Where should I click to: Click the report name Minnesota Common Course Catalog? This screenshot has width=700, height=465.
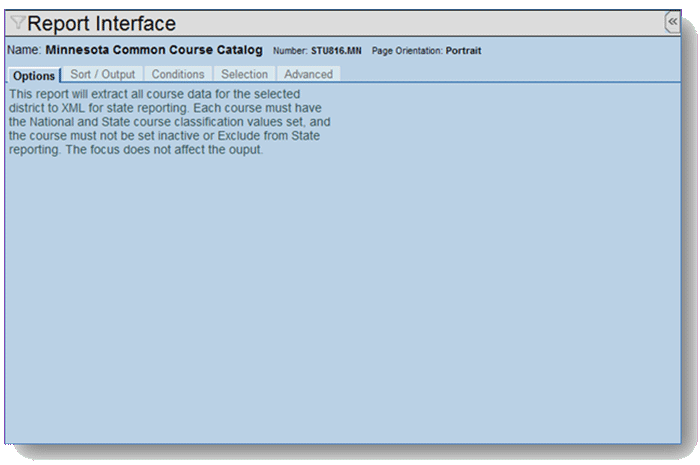tap(154, 50)
